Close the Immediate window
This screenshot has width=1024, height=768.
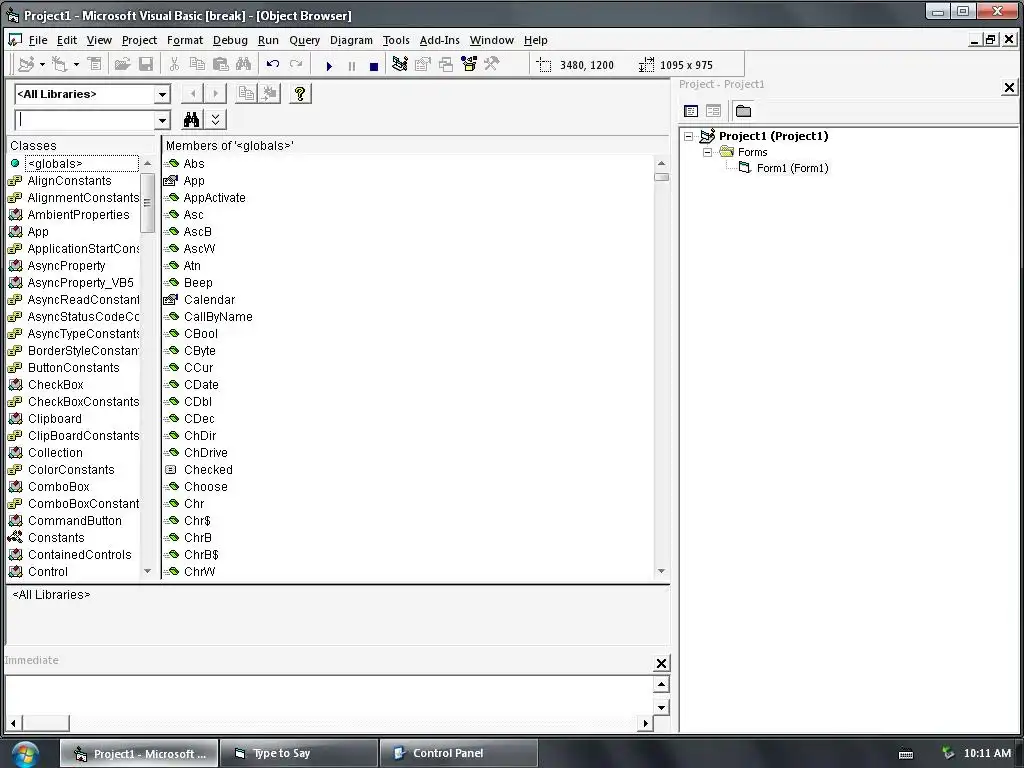(661, 664)
